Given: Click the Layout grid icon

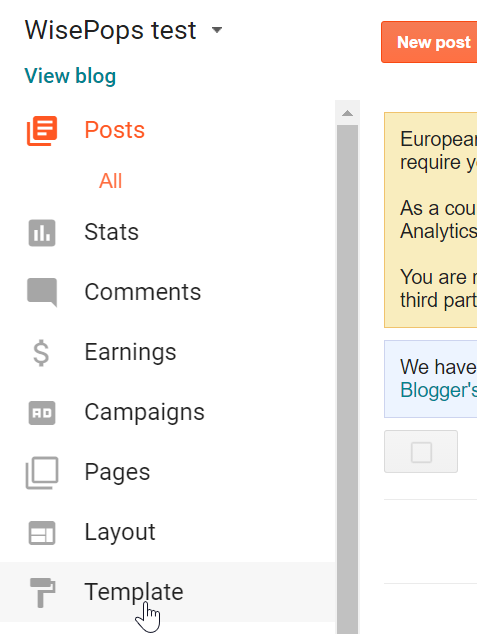Looking at the screenshot, I should (42, 533).
